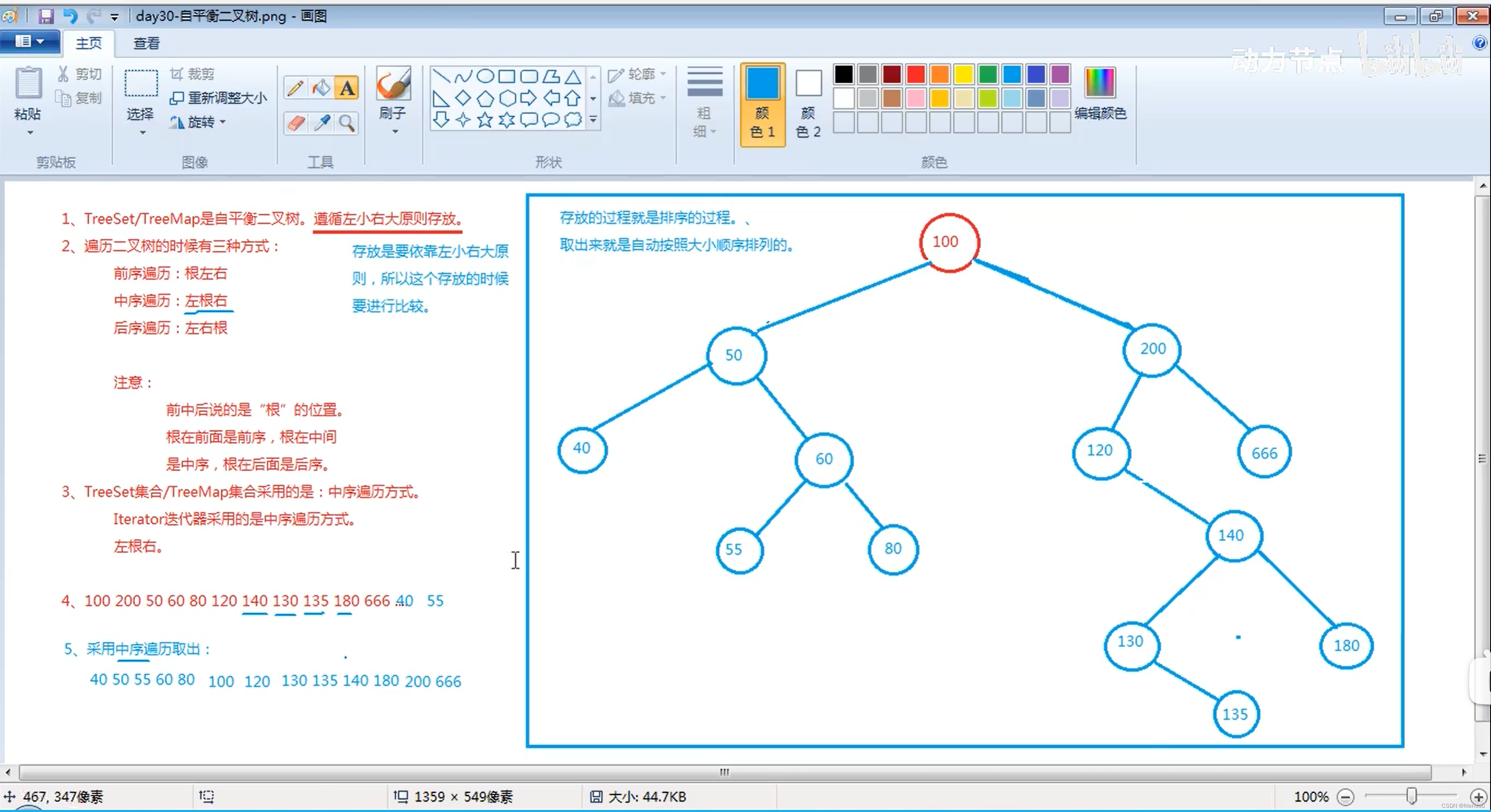Open Customize Quick Access Toolbar arrow
Screen dimensions: 1491x812
click(x=115, y=17)
